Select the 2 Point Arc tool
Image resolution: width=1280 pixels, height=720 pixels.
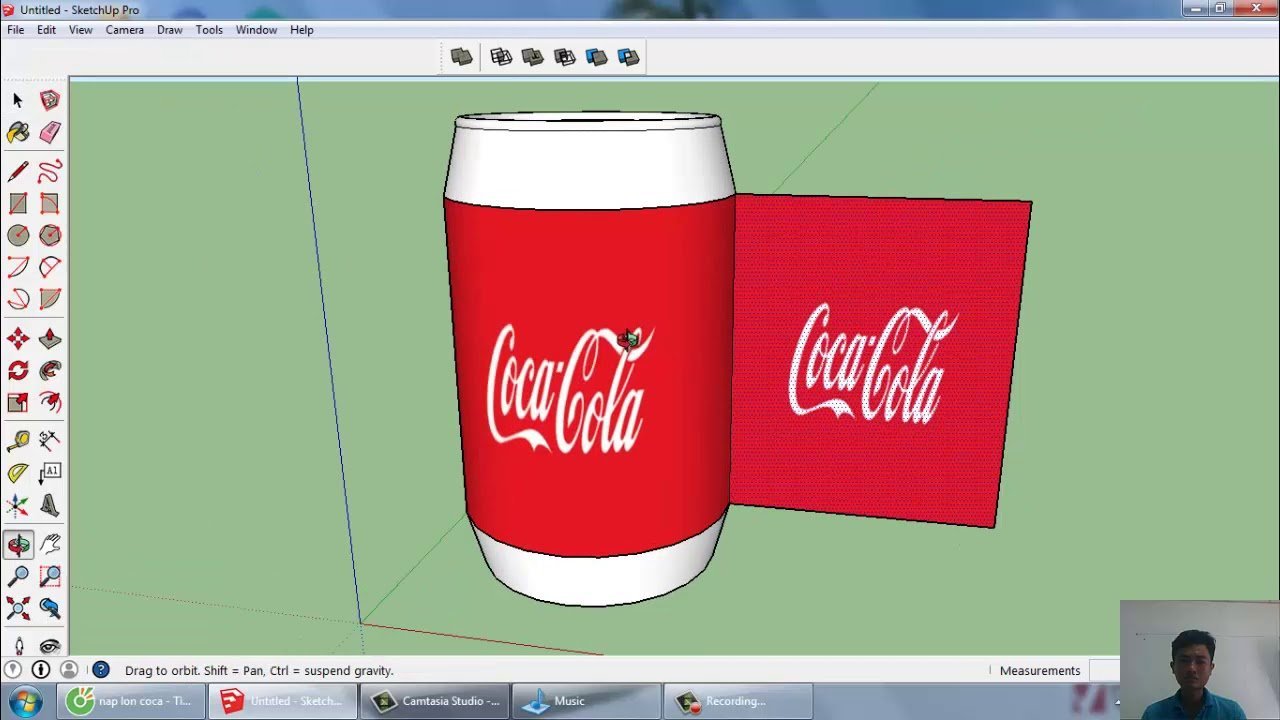click(50, 267)
